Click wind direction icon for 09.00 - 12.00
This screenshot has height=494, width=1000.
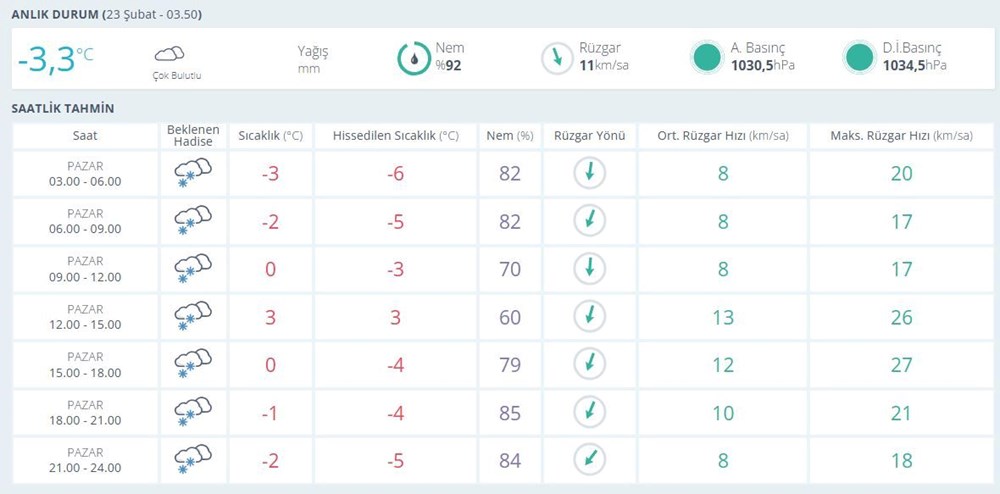(589, 268)
